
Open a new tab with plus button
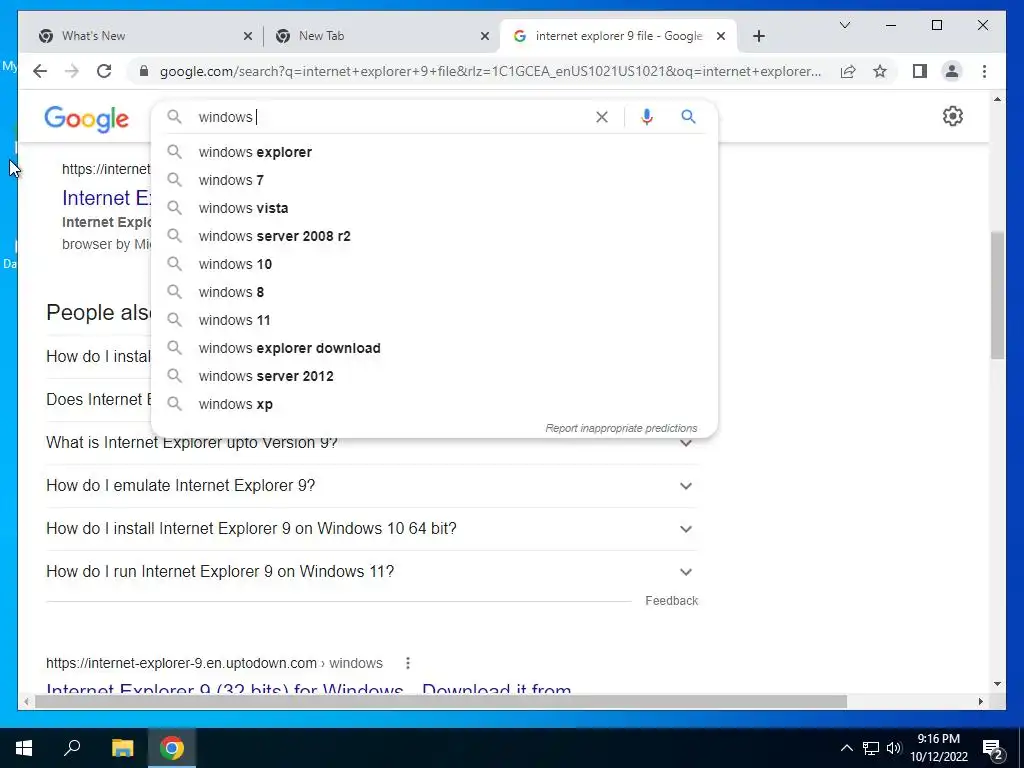pos(758,36)
